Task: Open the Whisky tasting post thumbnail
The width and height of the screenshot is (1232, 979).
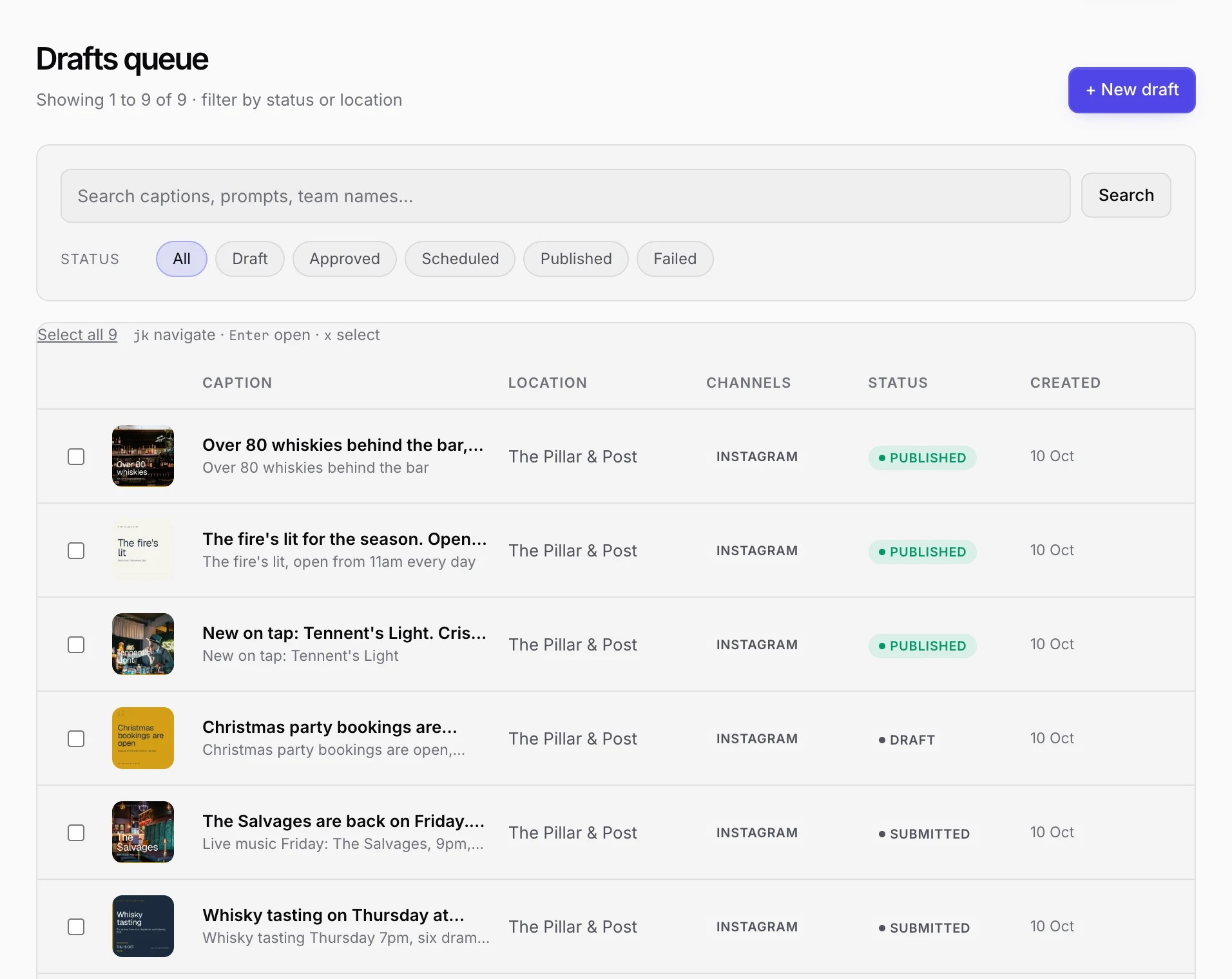Action: (x=143, y=926)
